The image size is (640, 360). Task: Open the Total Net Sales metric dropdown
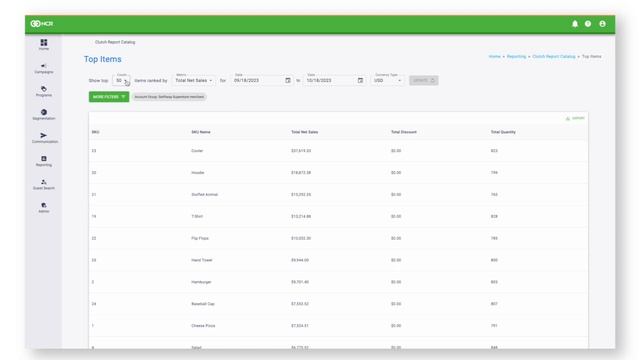coord(193,80)
